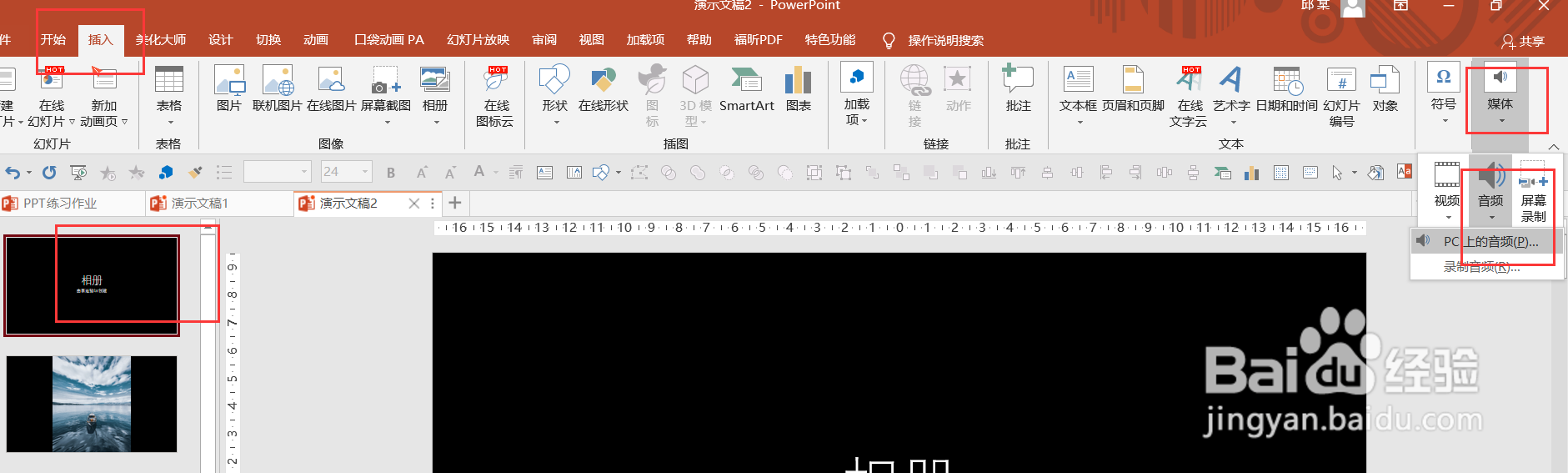Insert a SmartArt graphic
Image resolution: width=1568 pixels, height=473 pixels.
coord(747,88)
